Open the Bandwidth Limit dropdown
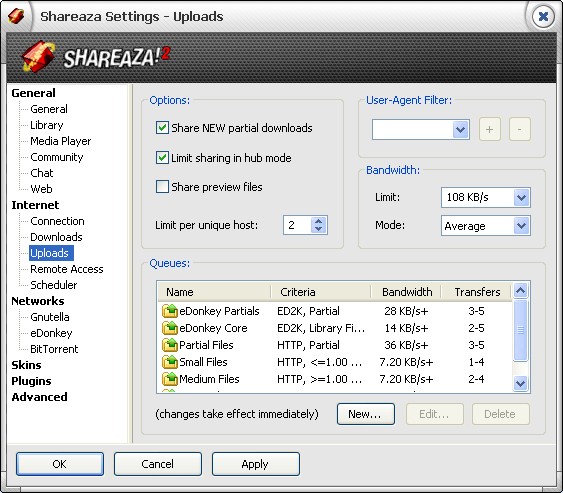563x493 pixels. click(521, 197)
